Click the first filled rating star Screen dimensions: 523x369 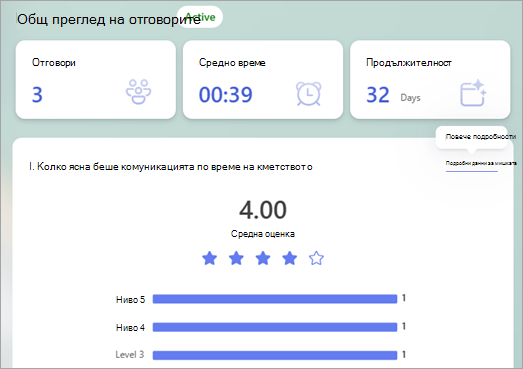[x=209, y=258]
